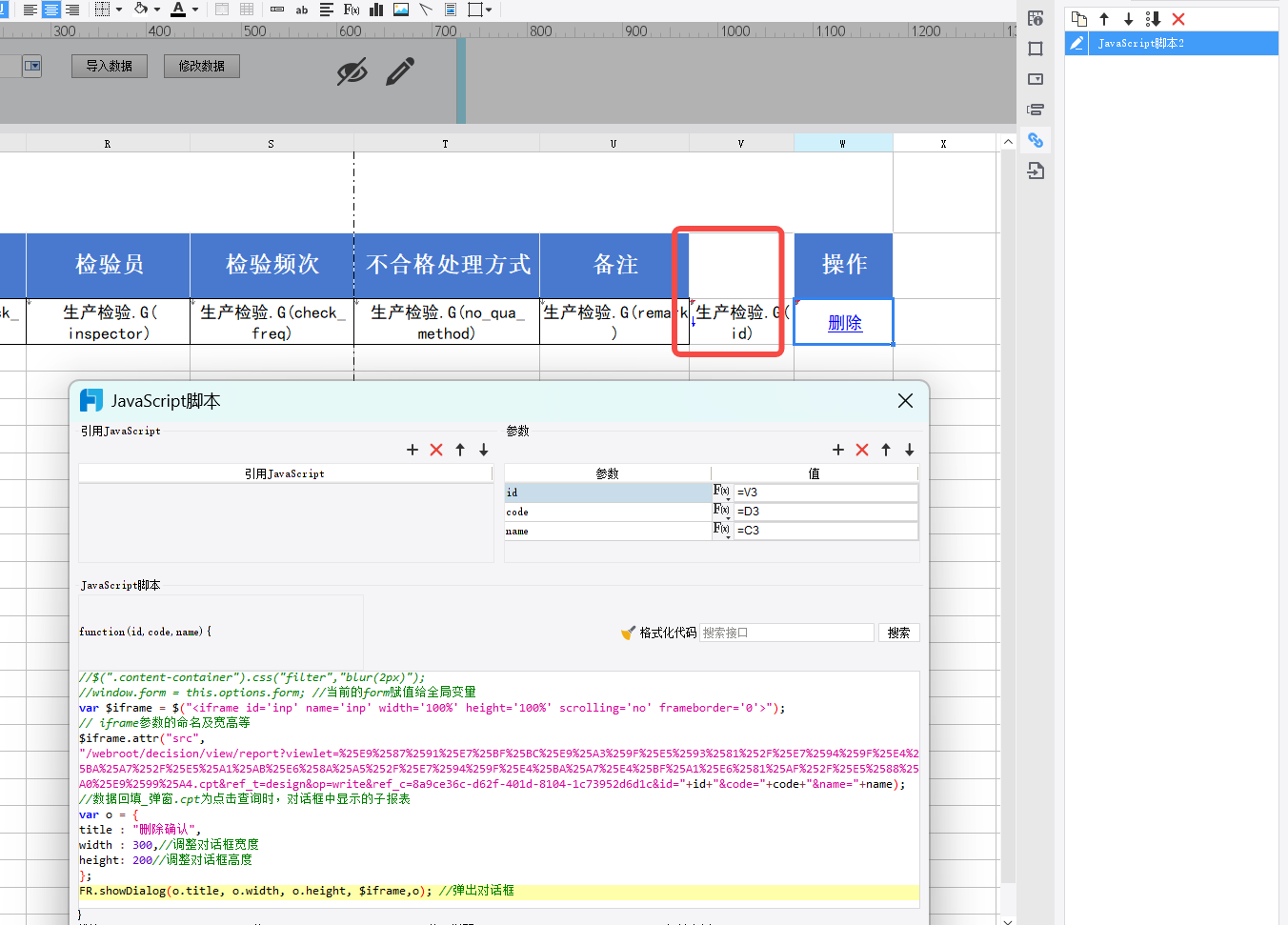Move selected parameter up

[886, 450]
